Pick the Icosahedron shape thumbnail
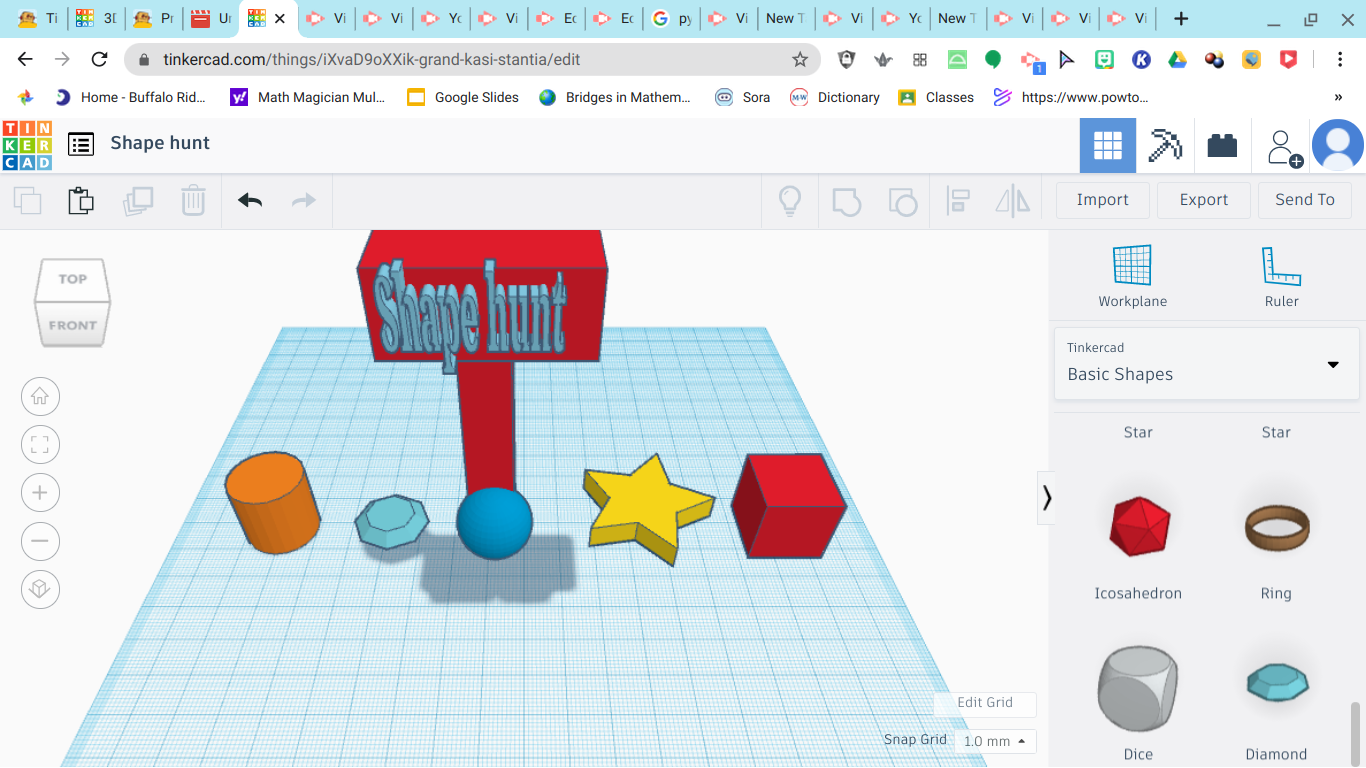1366x768 pixels. (1138, 525)
